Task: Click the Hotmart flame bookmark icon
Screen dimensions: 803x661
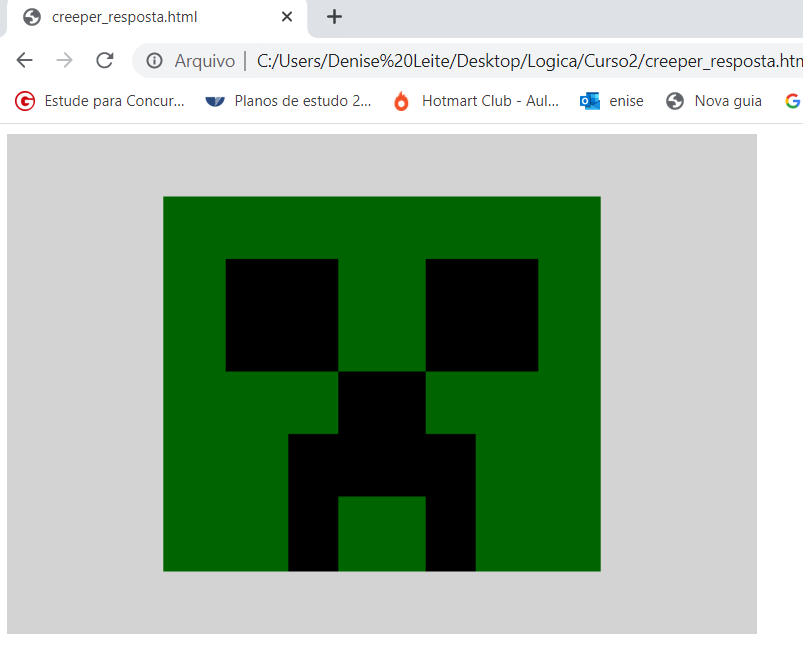Action: click(401, 100)
